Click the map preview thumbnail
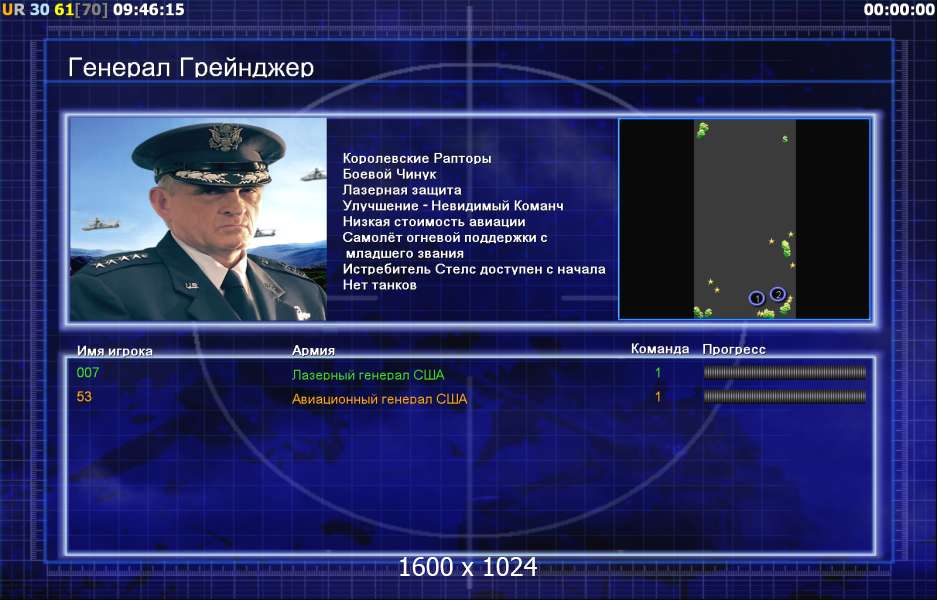The image size is (937, 600). (744, 219)
